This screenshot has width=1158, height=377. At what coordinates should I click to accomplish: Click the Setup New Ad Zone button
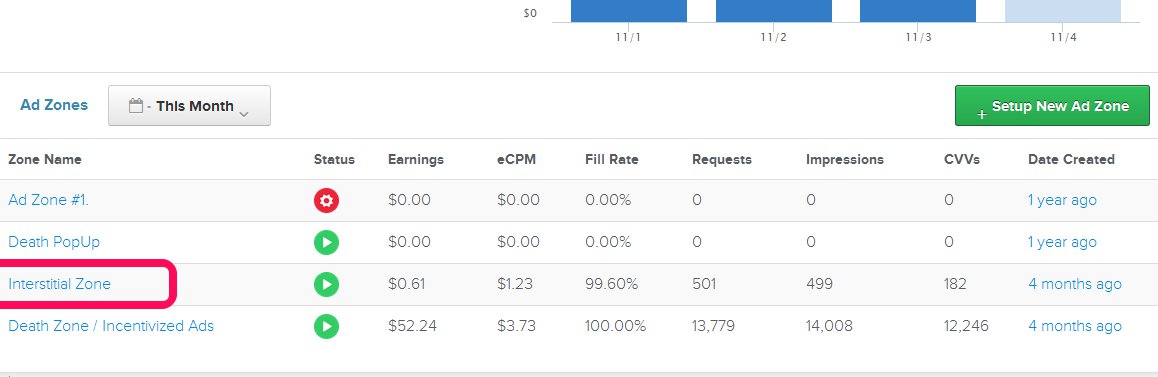coord(1052,106)
